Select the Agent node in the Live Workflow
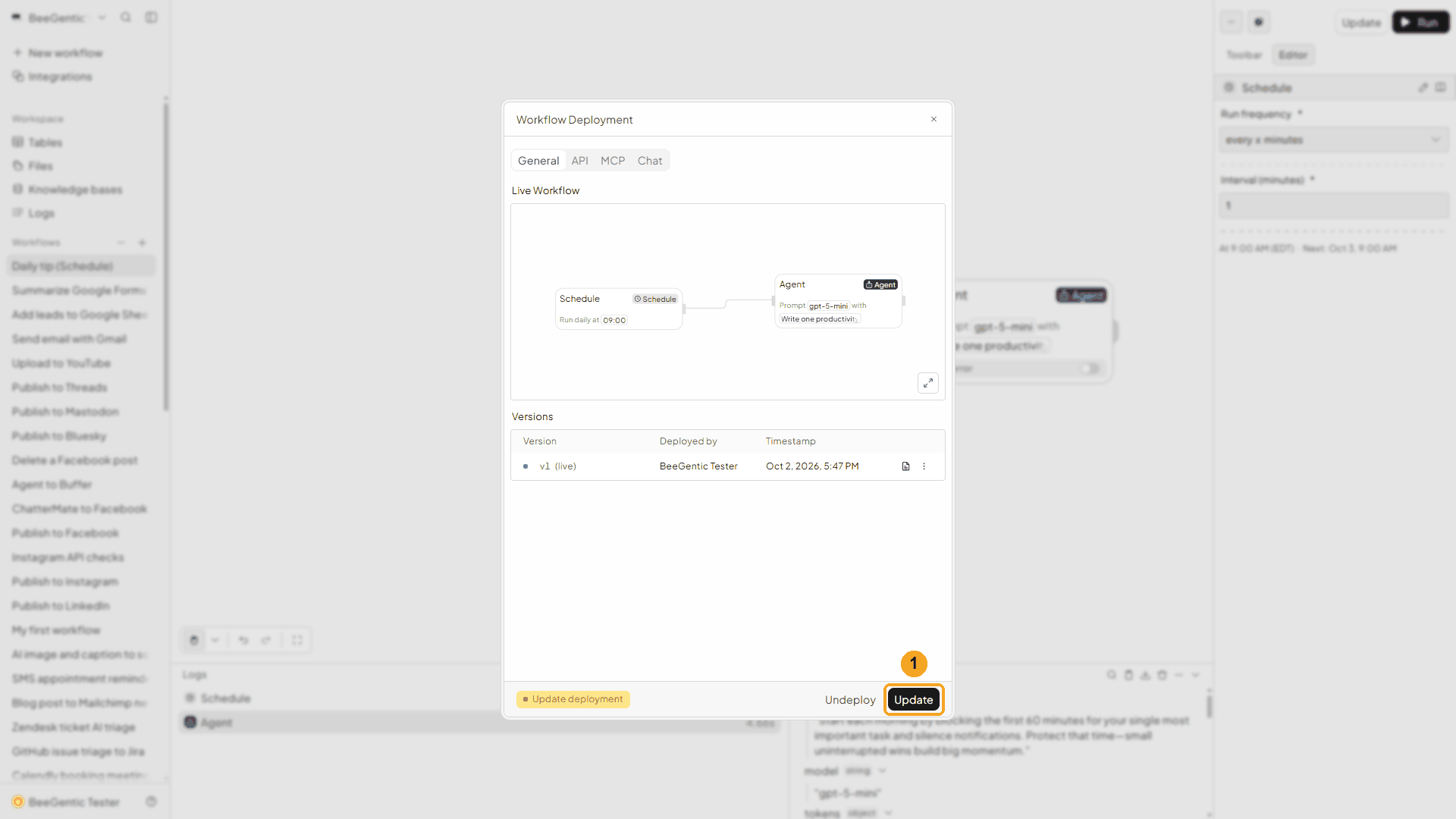Screen dimensions: 1456x819 838,301
